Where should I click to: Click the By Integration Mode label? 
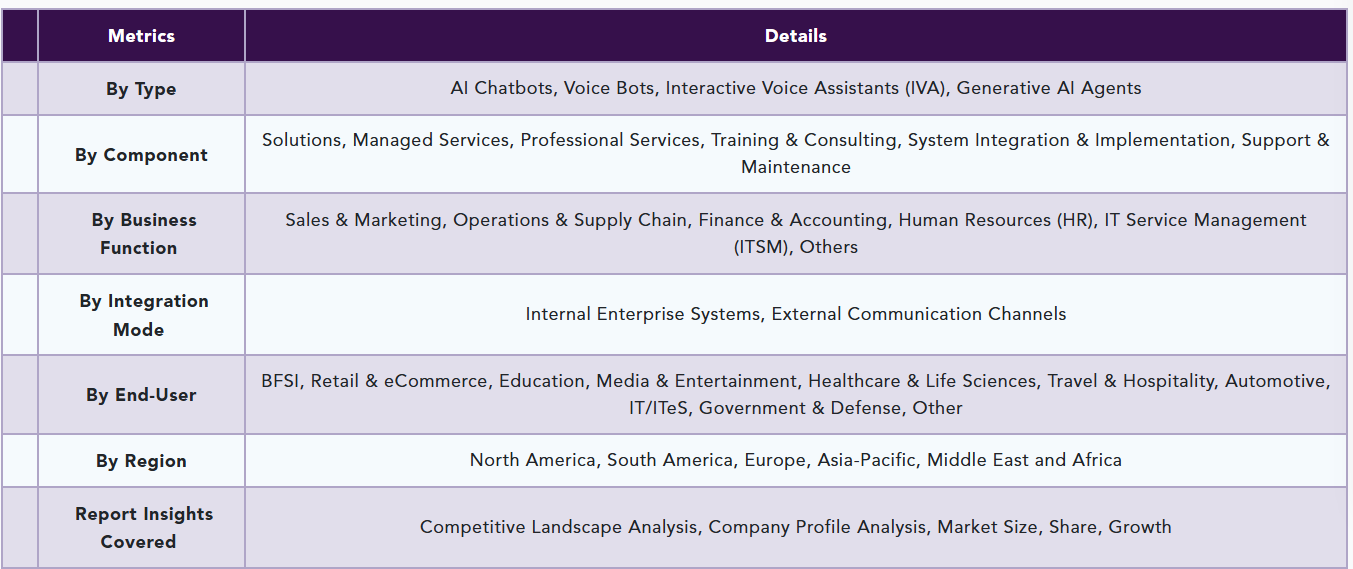point(141,315)
